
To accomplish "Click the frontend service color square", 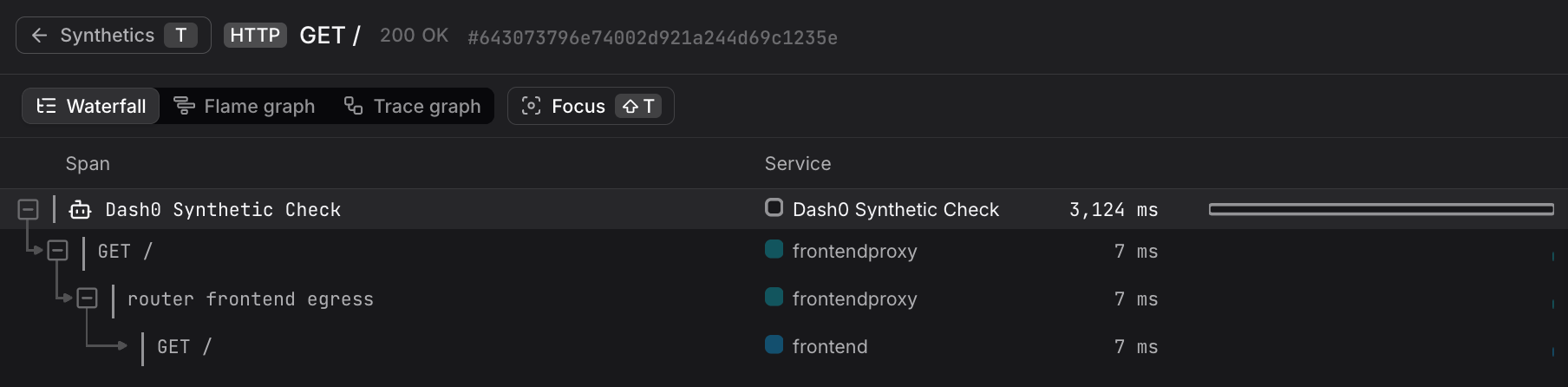I will [x=774, y=344].
